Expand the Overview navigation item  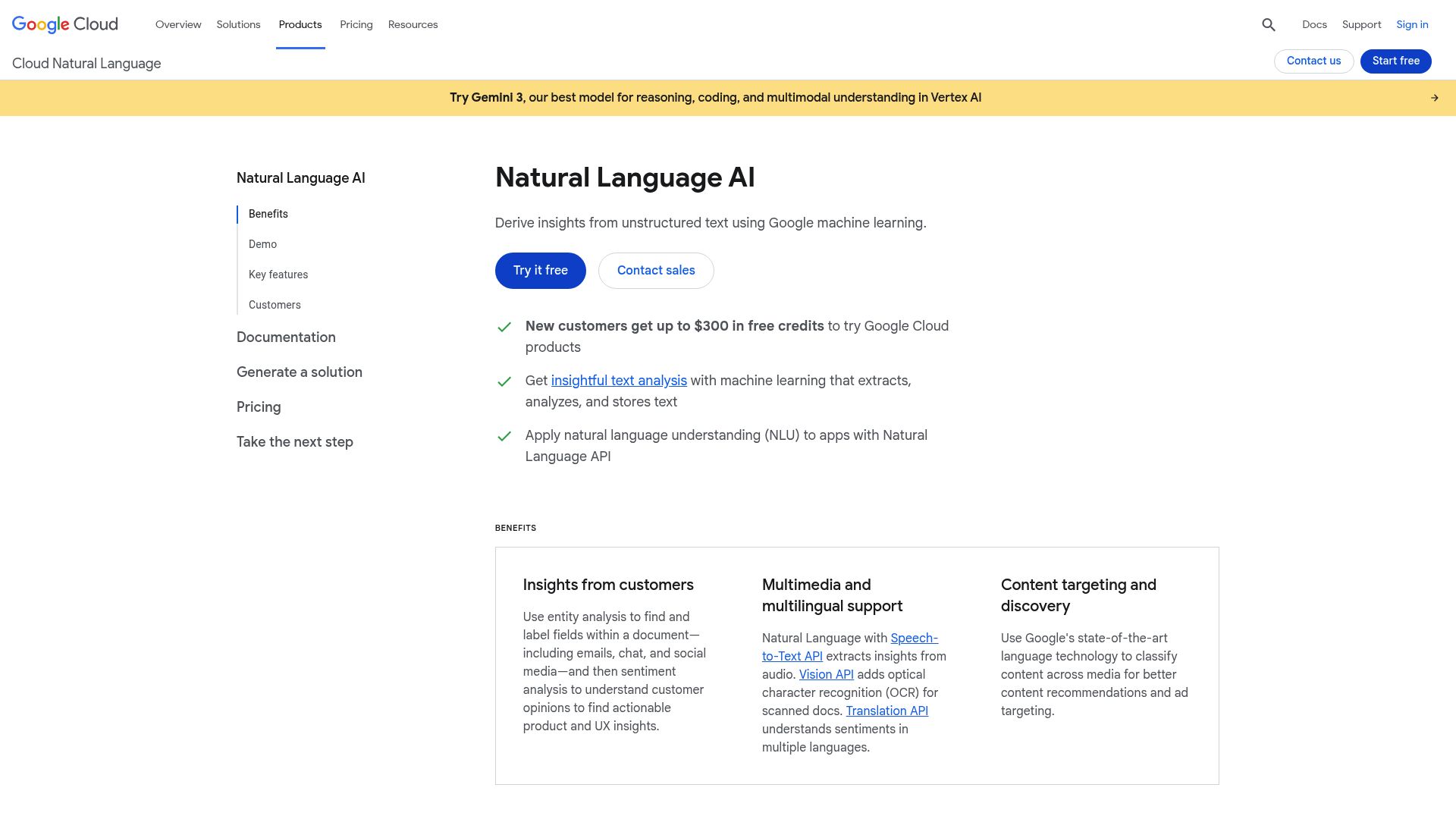point(177,24)
